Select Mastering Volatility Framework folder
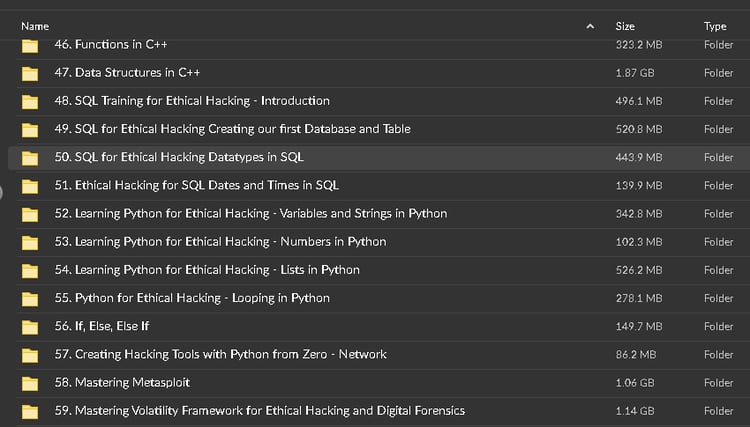This screenshot has width=750, height=427. pos(259,410)
